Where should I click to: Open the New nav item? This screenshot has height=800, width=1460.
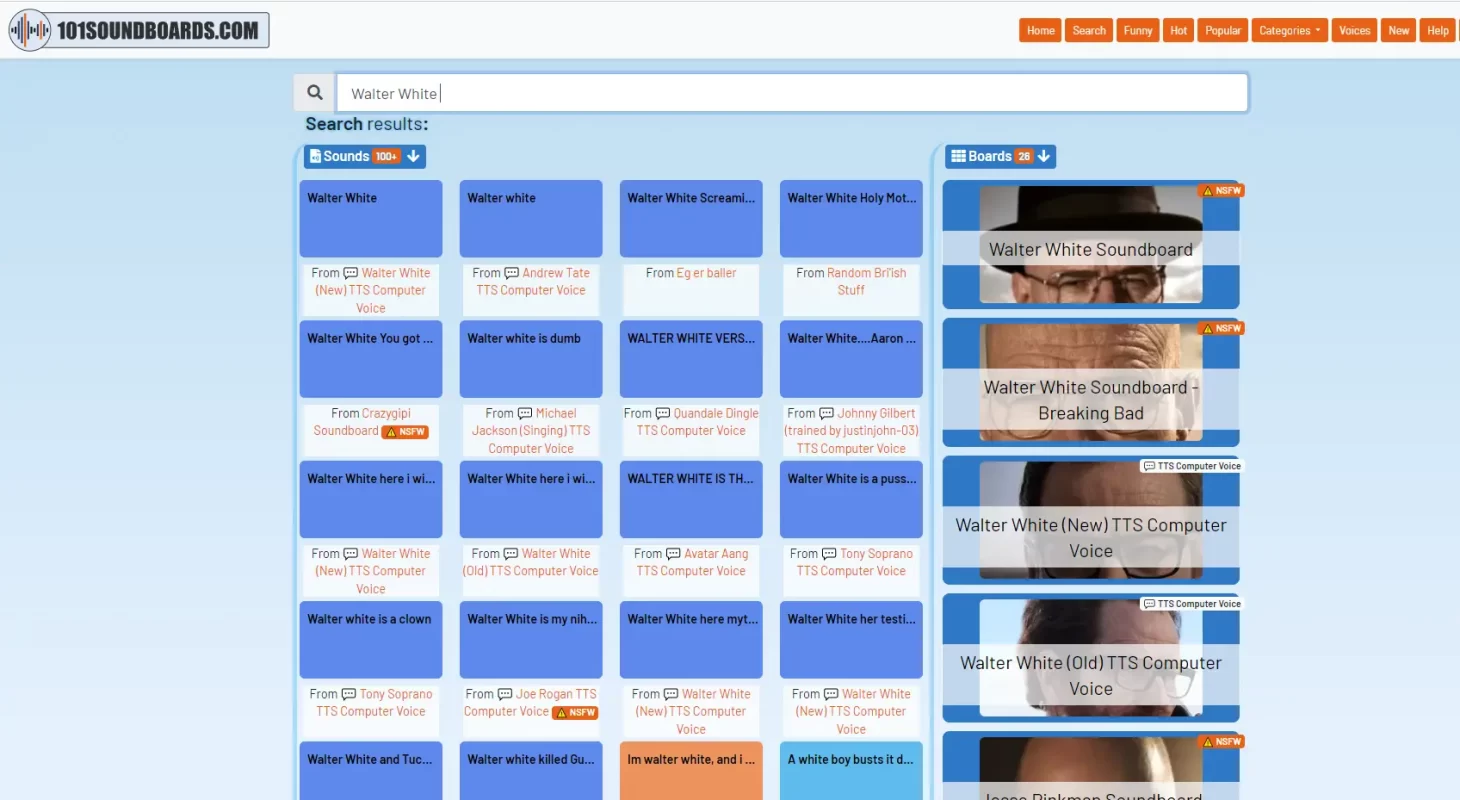pos(1399,30)
